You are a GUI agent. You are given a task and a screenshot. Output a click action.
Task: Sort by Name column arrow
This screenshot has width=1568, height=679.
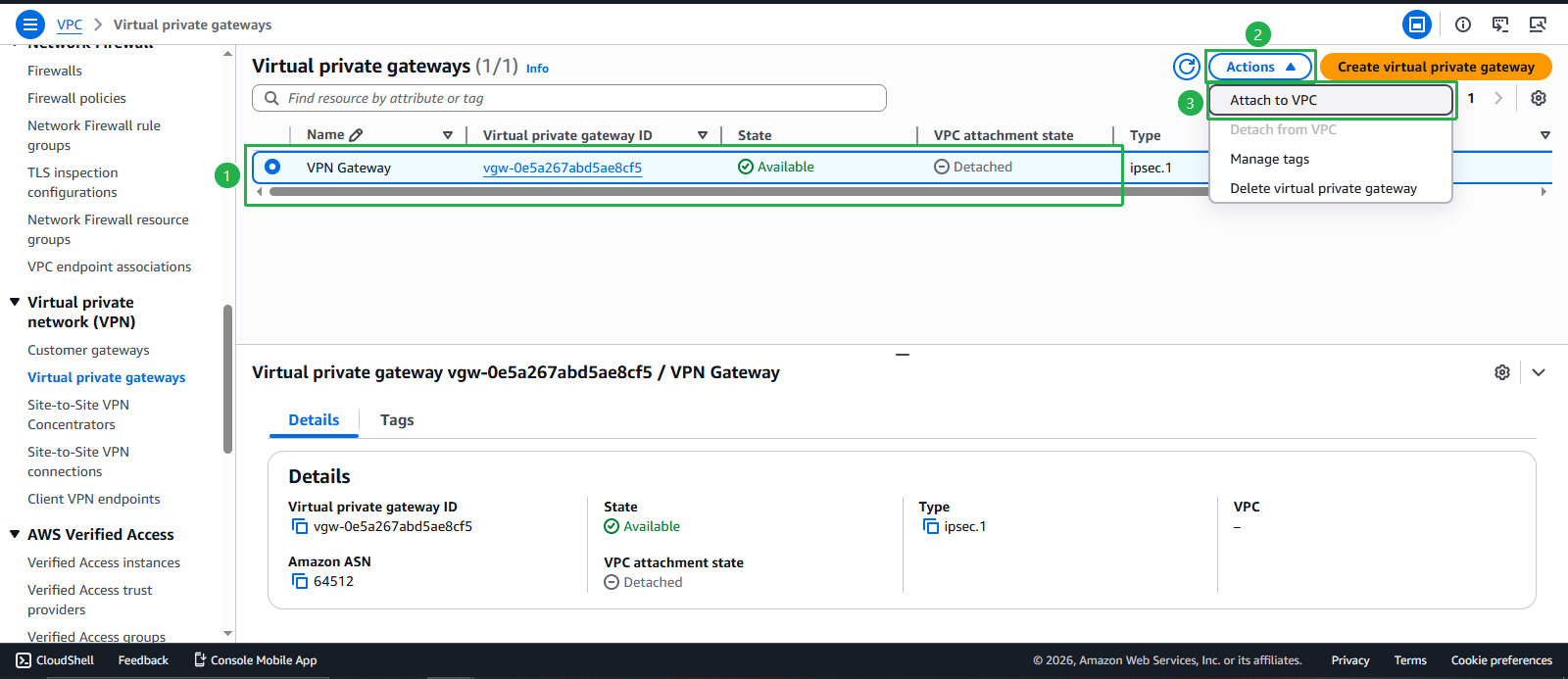(448, 135)
